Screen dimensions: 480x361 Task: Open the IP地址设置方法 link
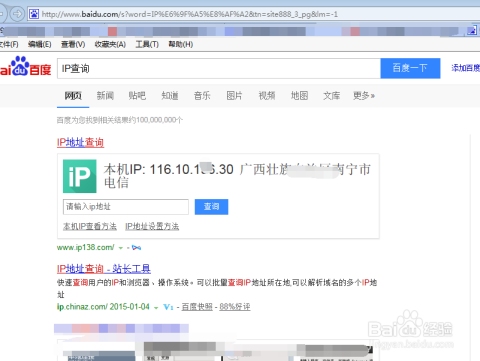pyautogui.click(x=152, y=226)
